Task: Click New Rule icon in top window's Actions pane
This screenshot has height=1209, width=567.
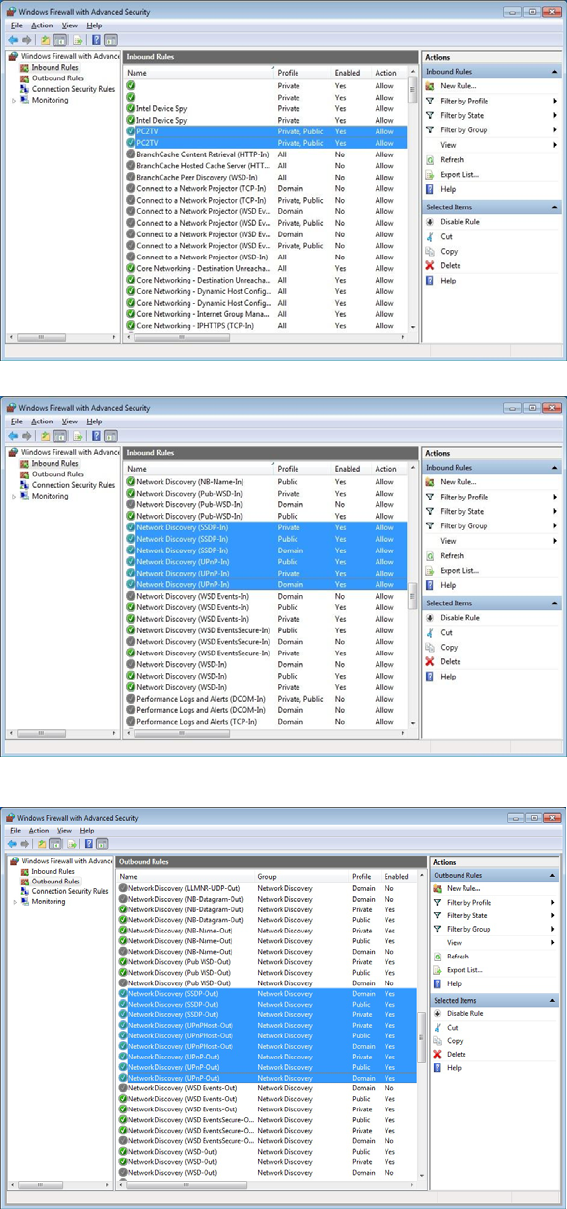Action: tap(430, 86)
